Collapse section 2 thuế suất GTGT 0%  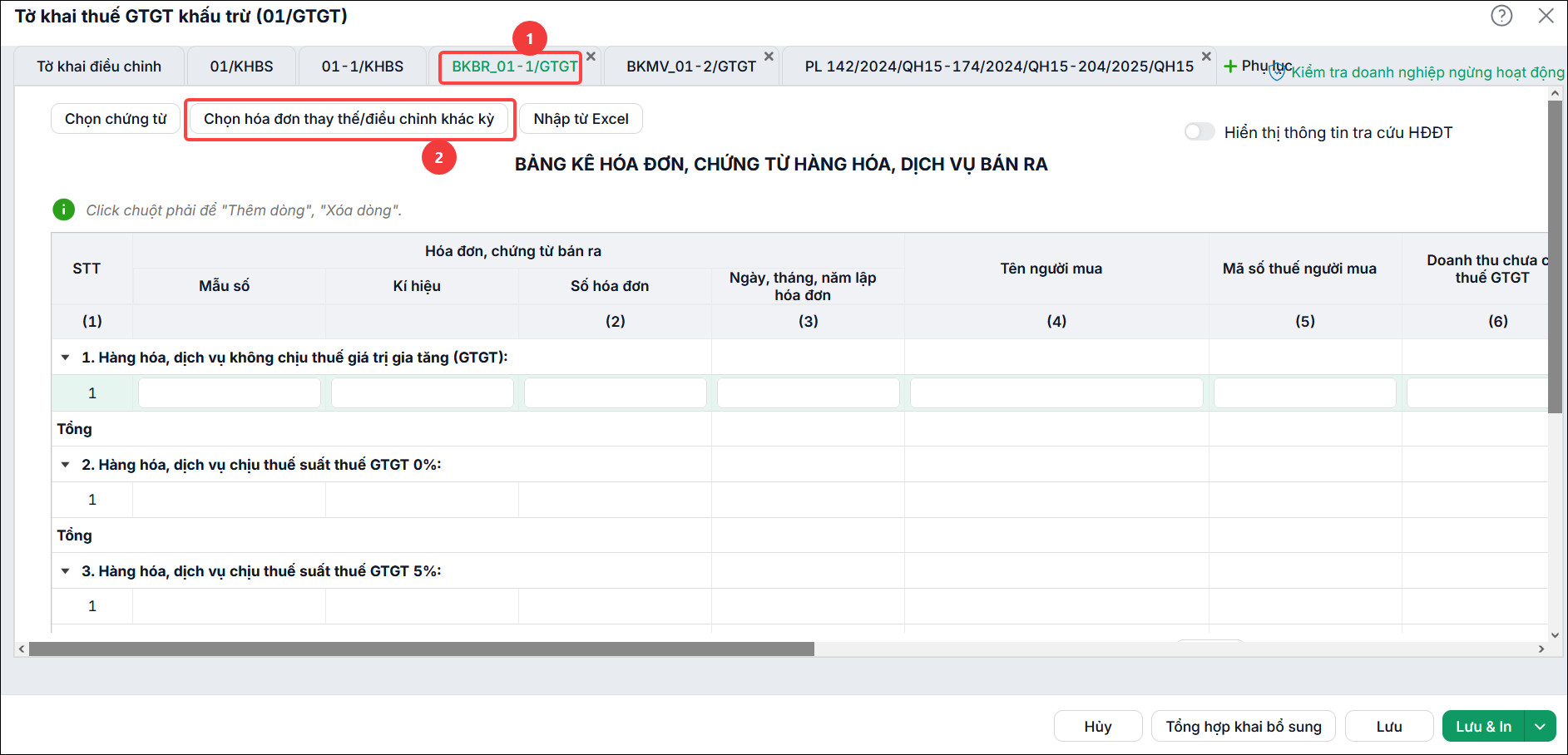65,465
